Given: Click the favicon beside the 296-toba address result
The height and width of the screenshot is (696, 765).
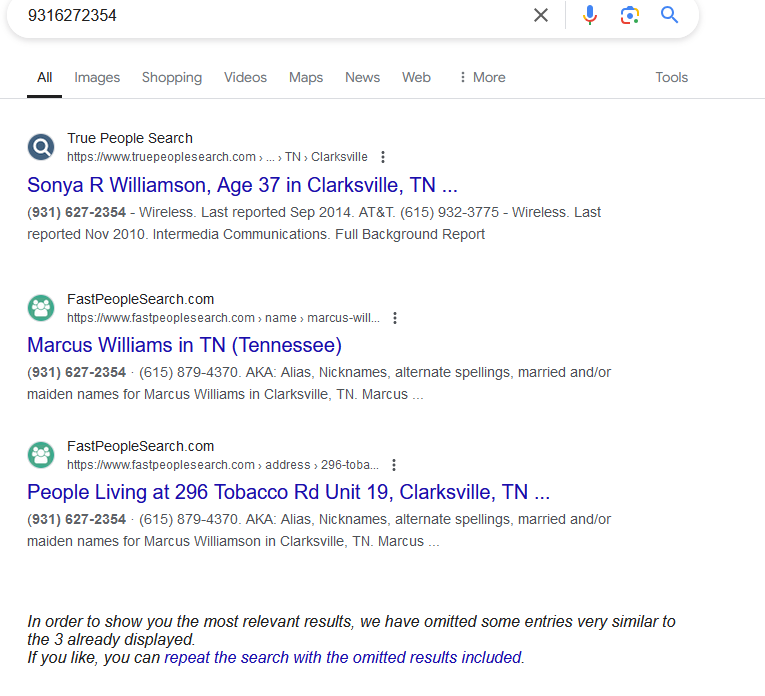Looking at the screenshot, I should coord(41,455).
